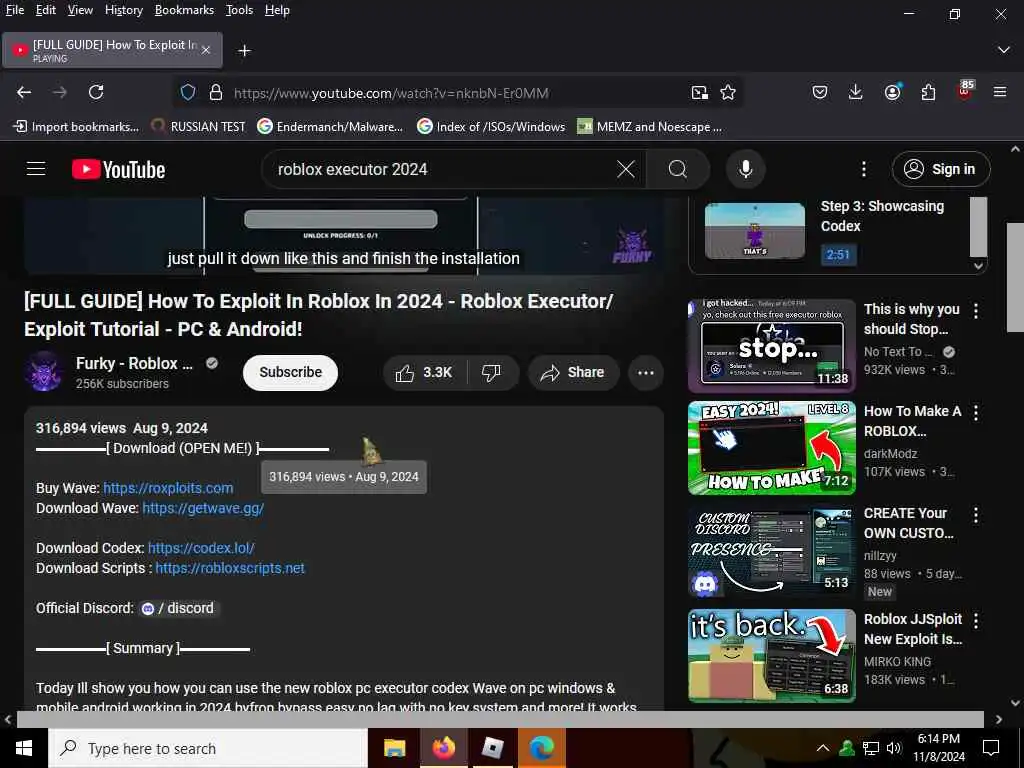Go back using the browser back arrow

[24, 92]
